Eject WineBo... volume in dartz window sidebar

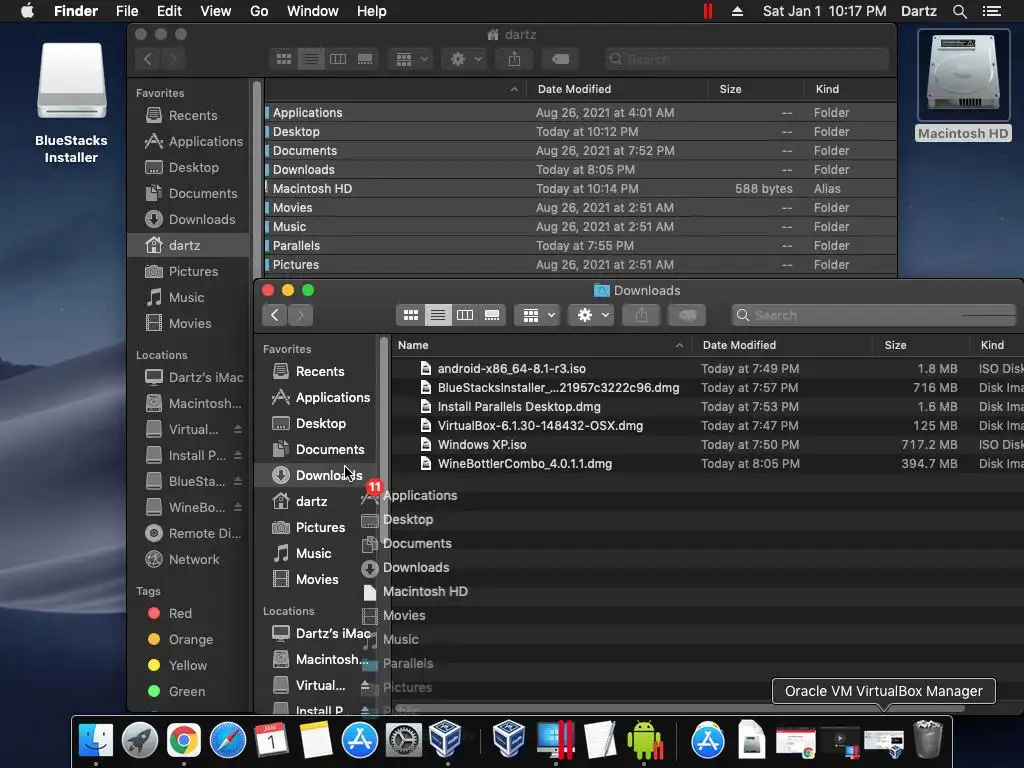coord(238,507)
